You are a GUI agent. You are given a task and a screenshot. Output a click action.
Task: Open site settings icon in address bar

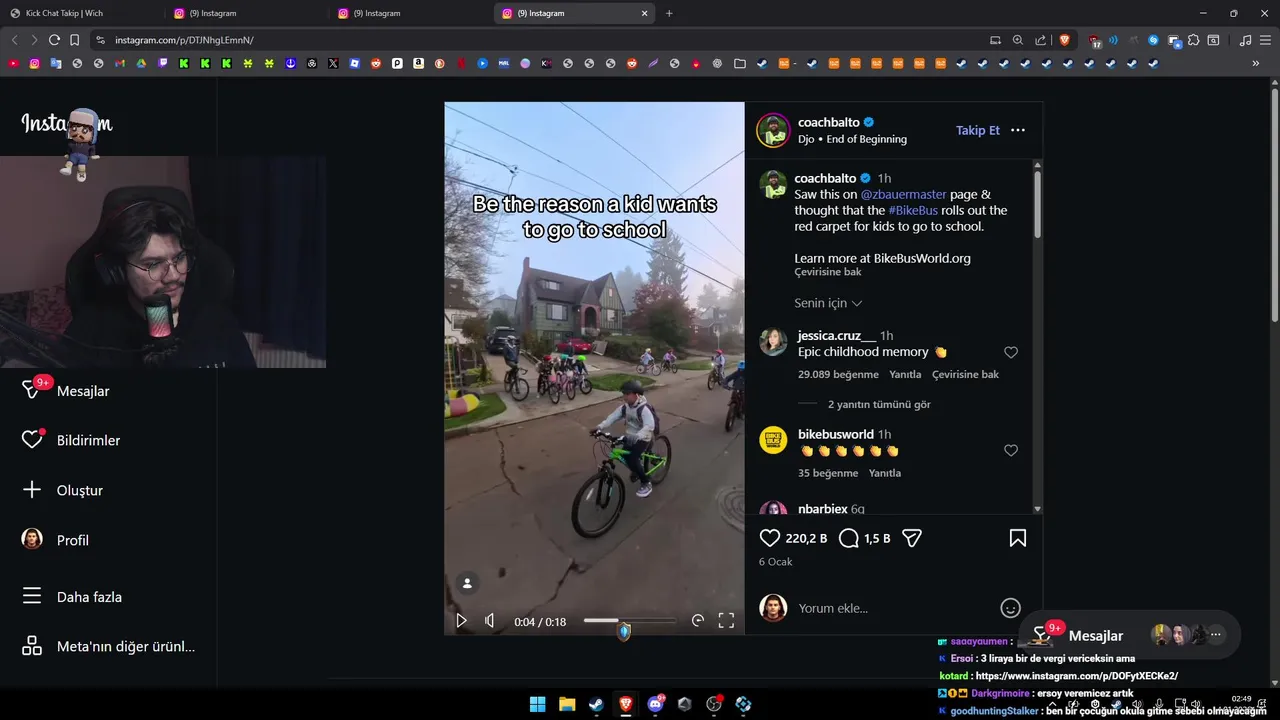(100, 40)
